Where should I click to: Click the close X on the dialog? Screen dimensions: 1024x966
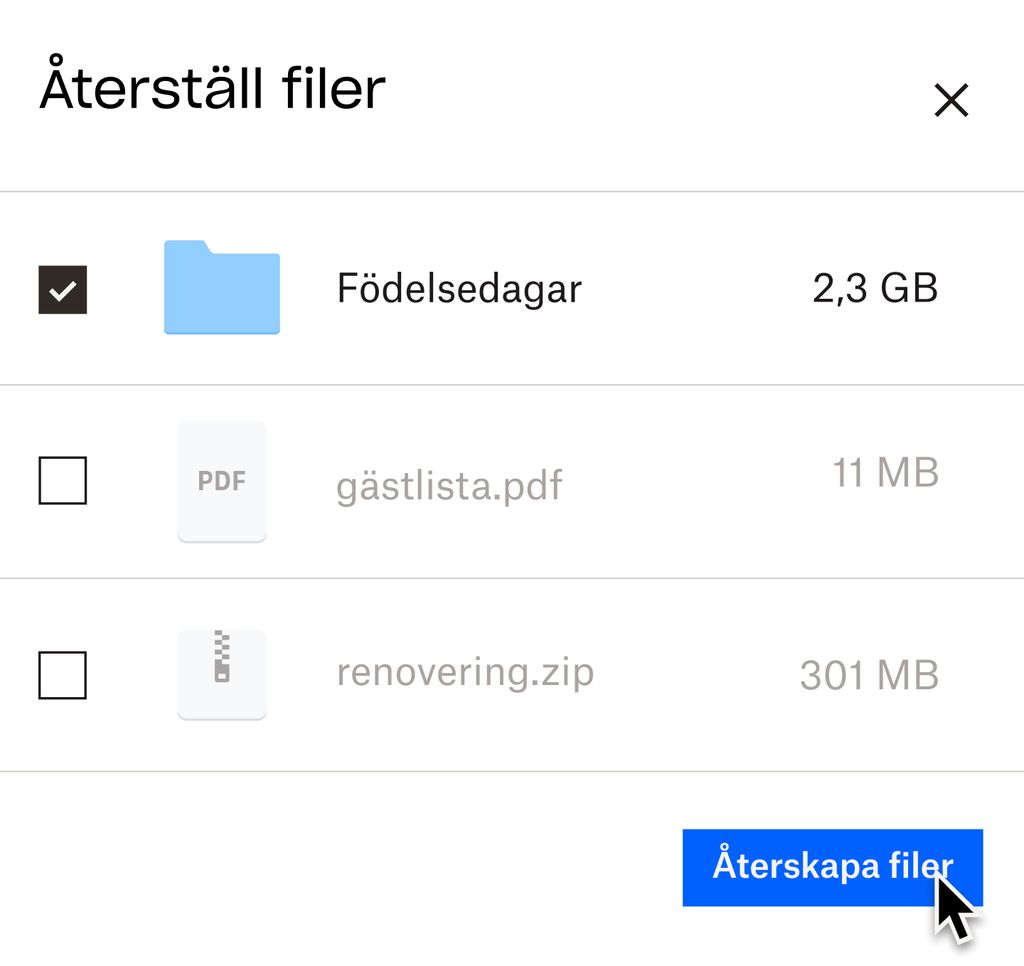coord(950,100)
